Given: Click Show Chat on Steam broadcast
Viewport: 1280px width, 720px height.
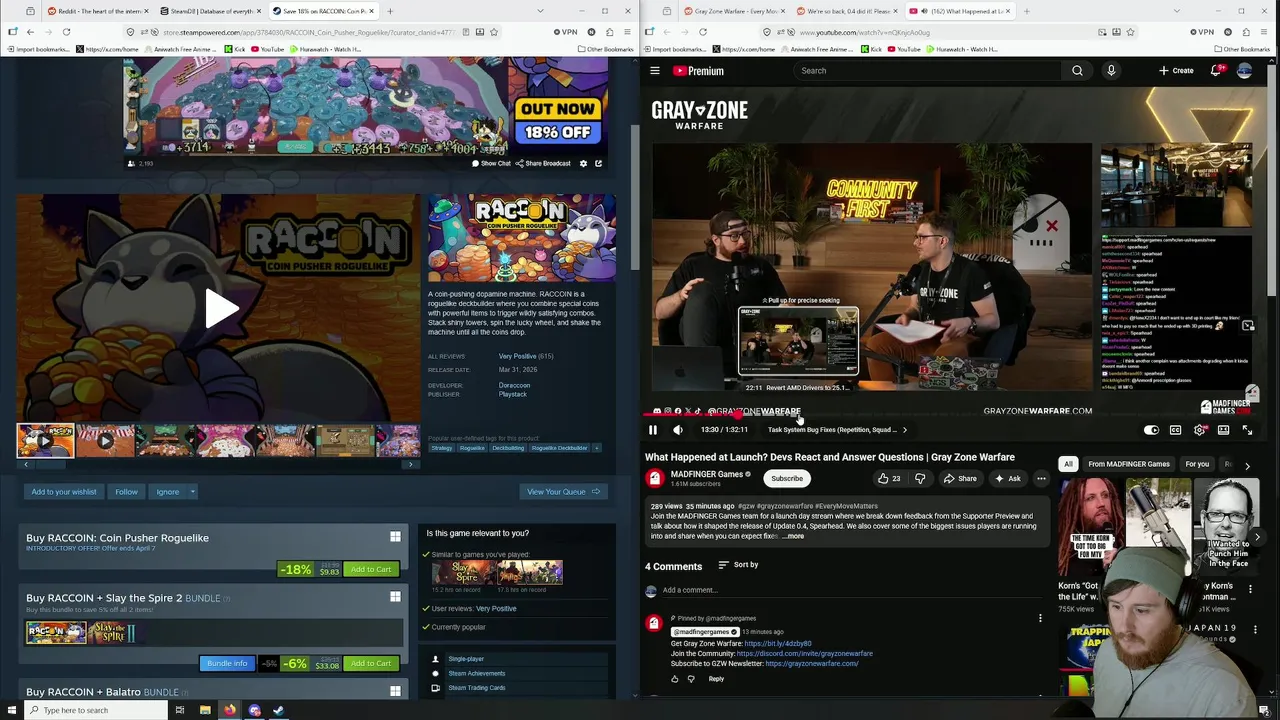Looking at the screenshot, I should (x=491, y=163).
